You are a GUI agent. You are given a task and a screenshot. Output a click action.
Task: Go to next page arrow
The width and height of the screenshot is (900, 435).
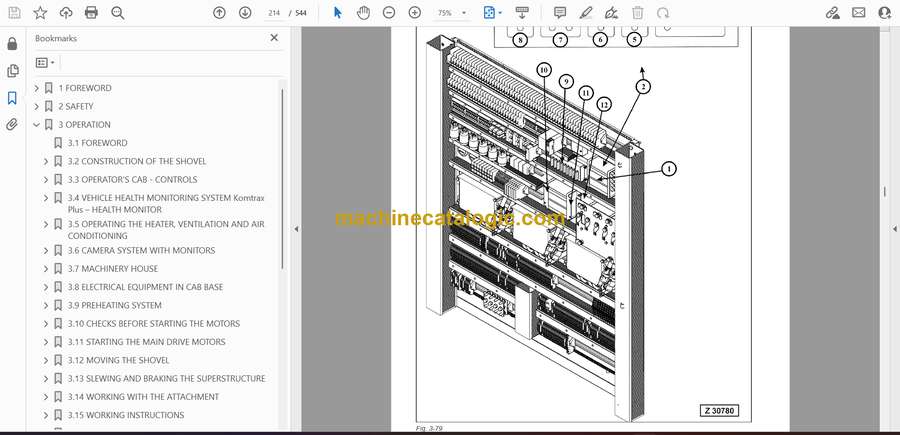245,13
